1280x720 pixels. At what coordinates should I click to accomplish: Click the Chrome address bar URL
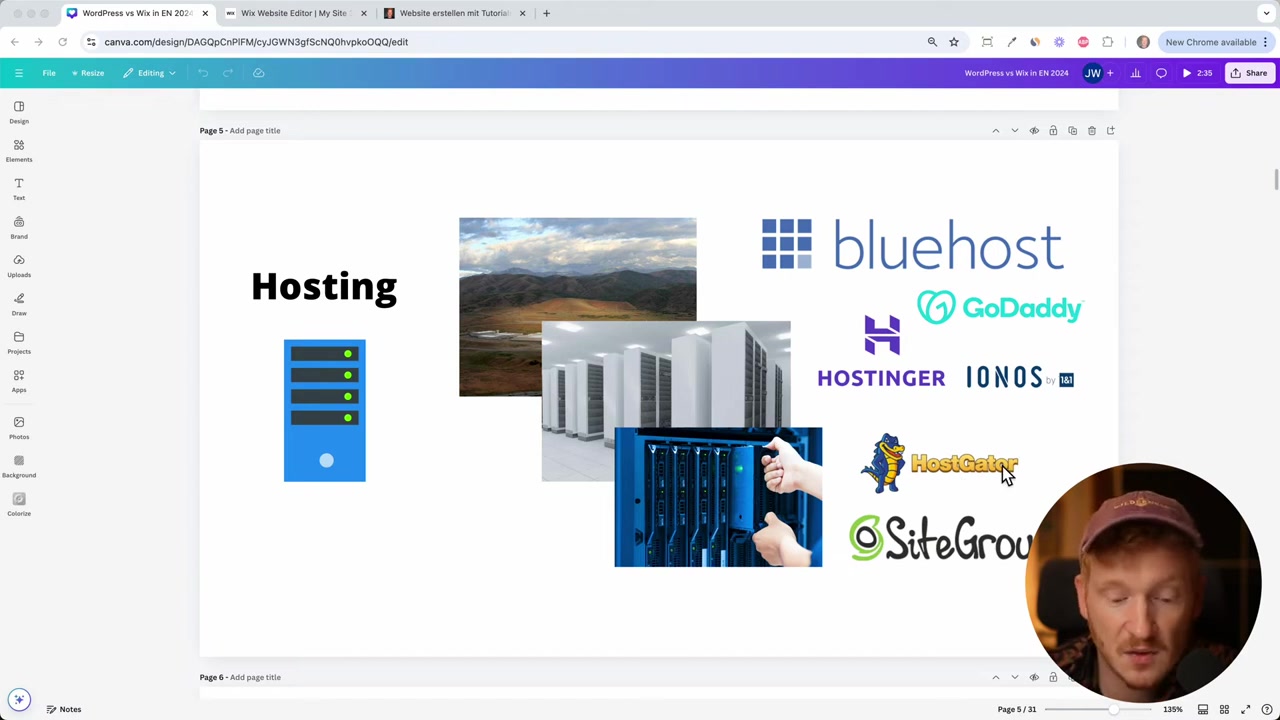click(x=256, y=42)
